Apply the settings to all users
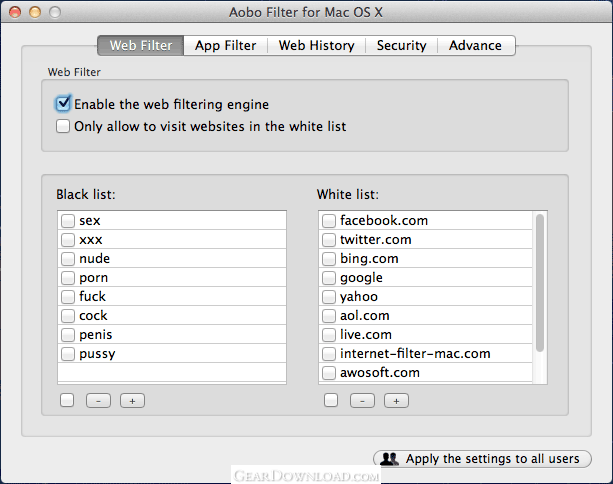 pyautogui.click(x=482, y=459)
